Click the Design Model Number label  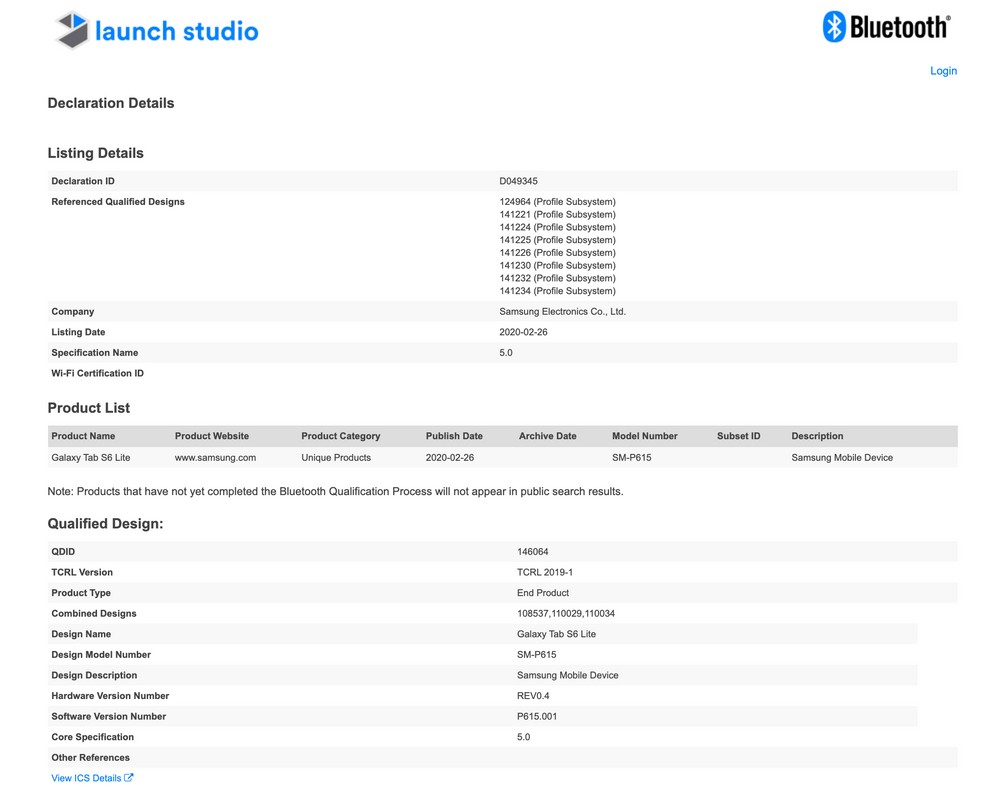(x=101, y=655)
